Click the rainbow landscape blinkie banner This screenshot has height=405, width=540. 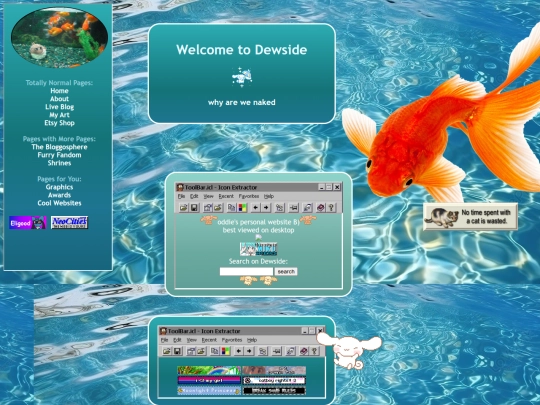tap(209, 371)
